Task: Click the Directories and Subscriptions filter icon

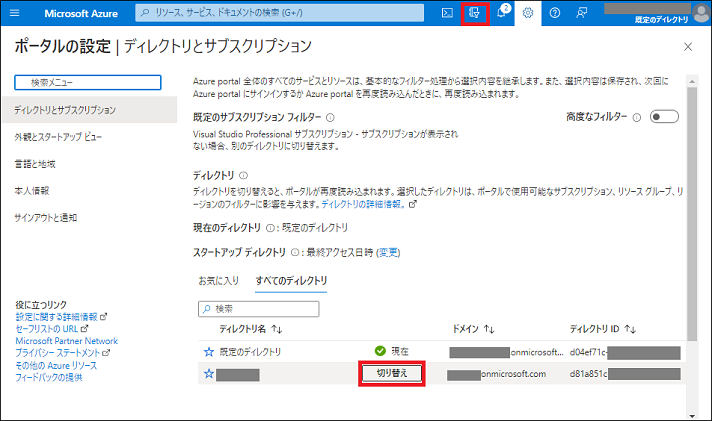Action: click(x=475, y=13)
